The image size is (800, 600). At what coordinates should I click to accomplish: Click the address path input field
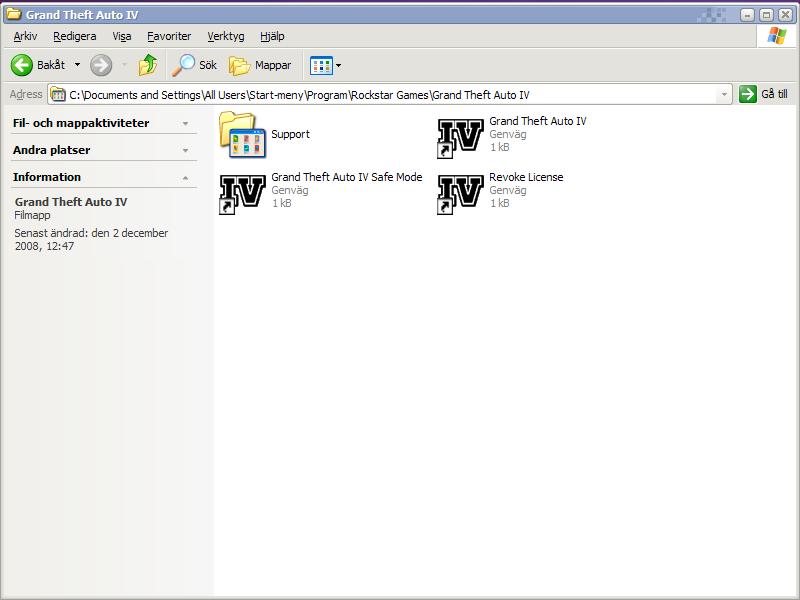point(390,94)
